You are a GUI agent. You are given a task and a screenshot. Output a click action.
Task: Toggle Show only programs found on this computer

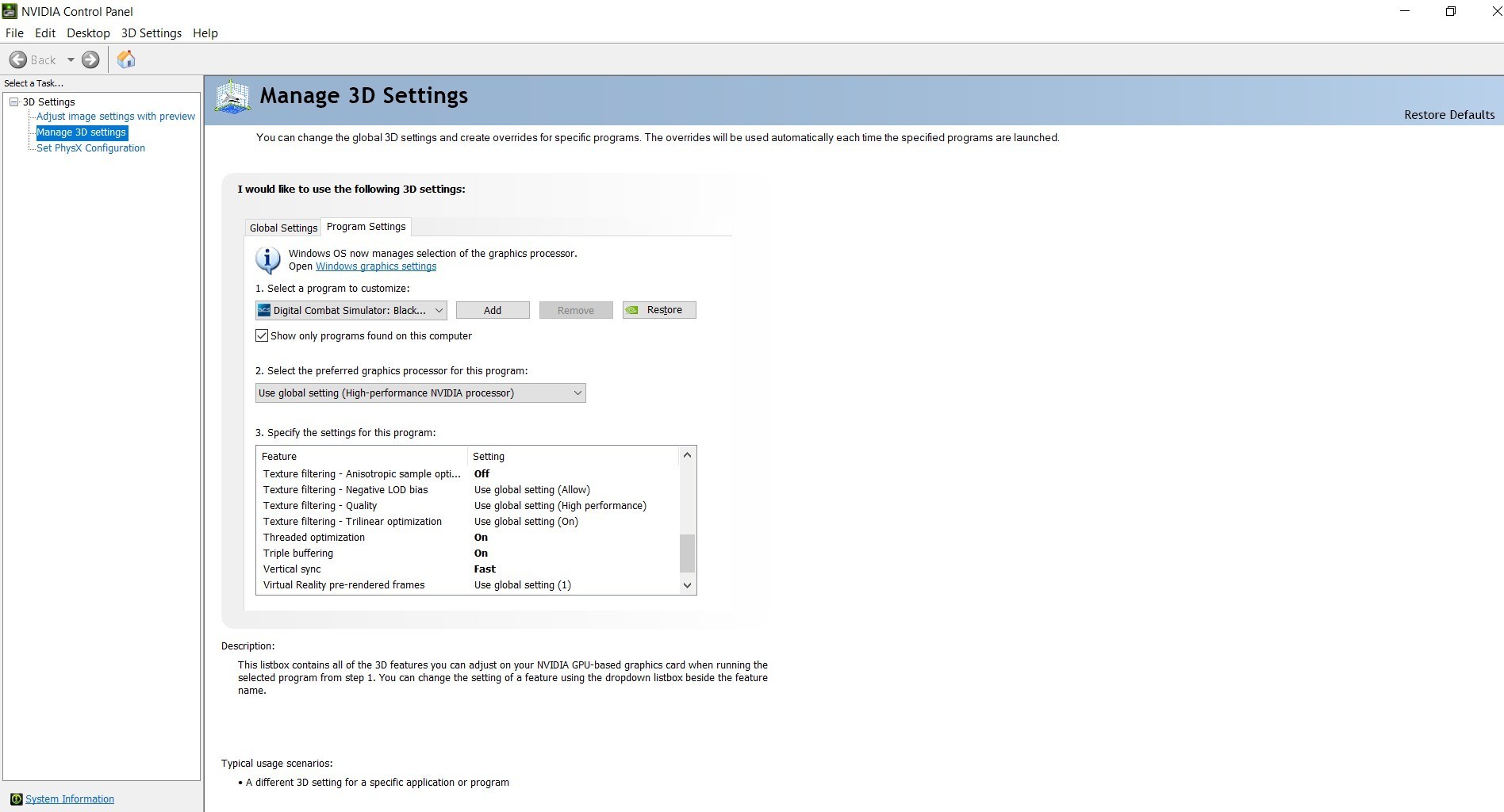(x=262, y=335)
